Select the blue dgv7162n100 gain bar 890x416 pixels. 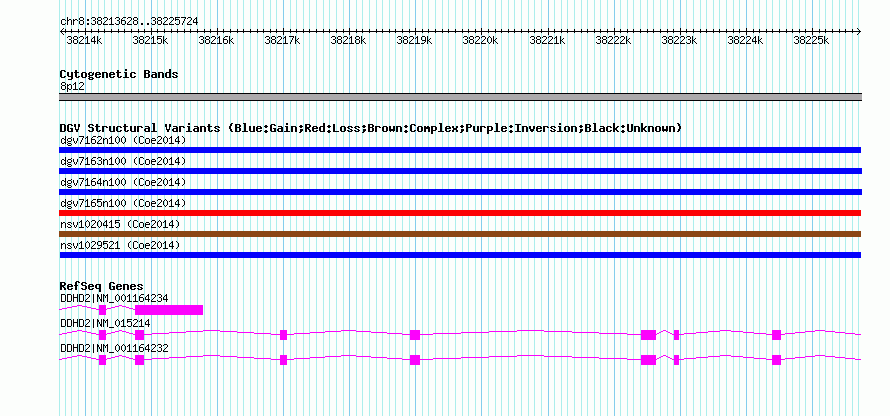point(460,150)
